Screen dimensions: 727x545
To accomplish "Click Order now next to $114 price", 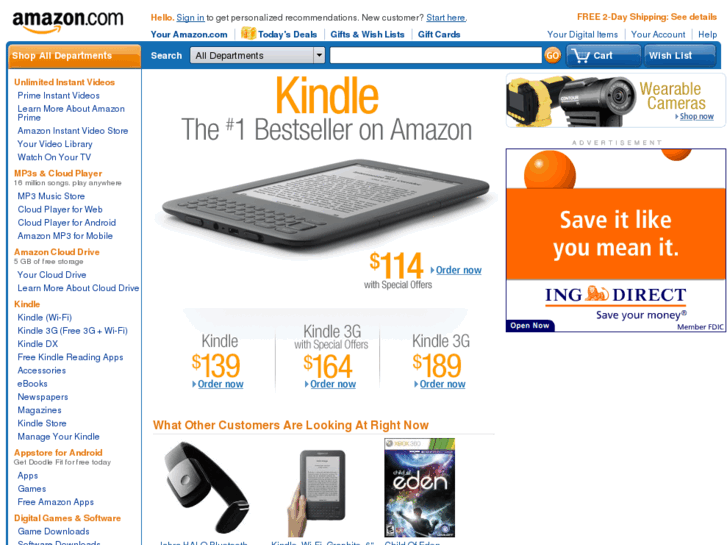I will [x=459, y=270].
